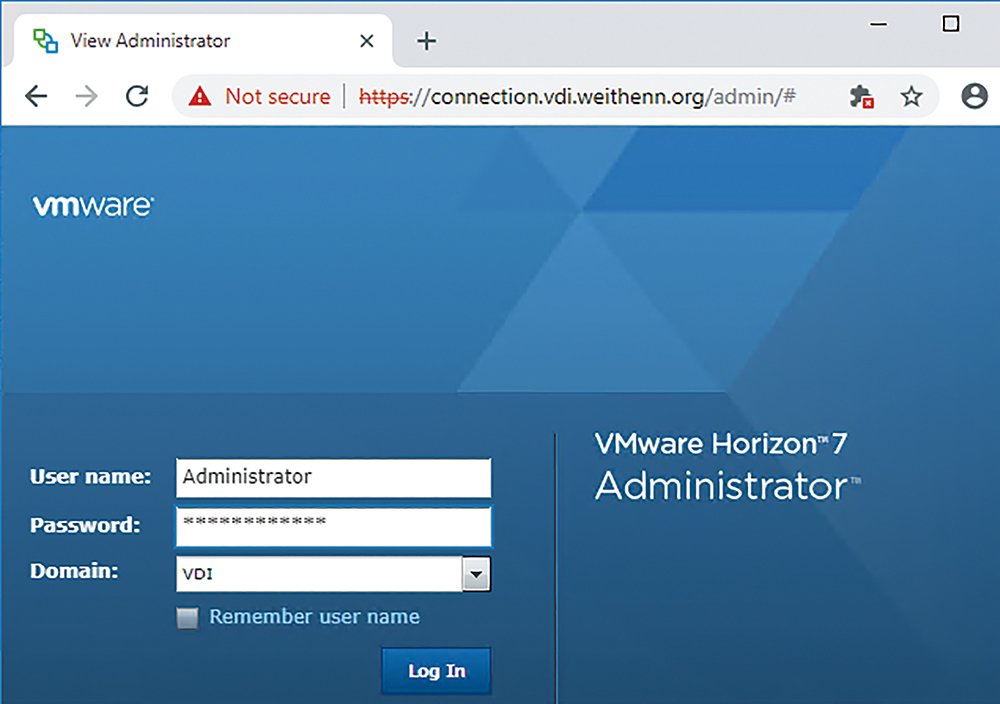Click the Password input field
This screenshot has height=704, width=1000.
tap(334, 527)
